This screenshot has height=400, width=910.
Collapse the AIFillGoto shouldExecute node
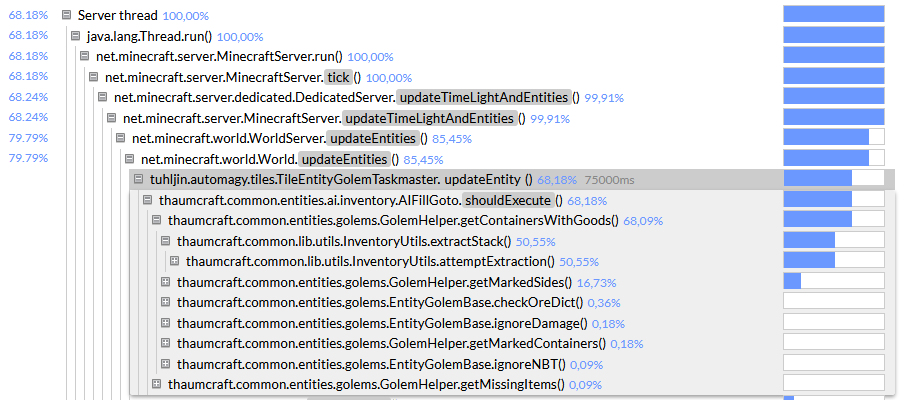tap(147, 200)
